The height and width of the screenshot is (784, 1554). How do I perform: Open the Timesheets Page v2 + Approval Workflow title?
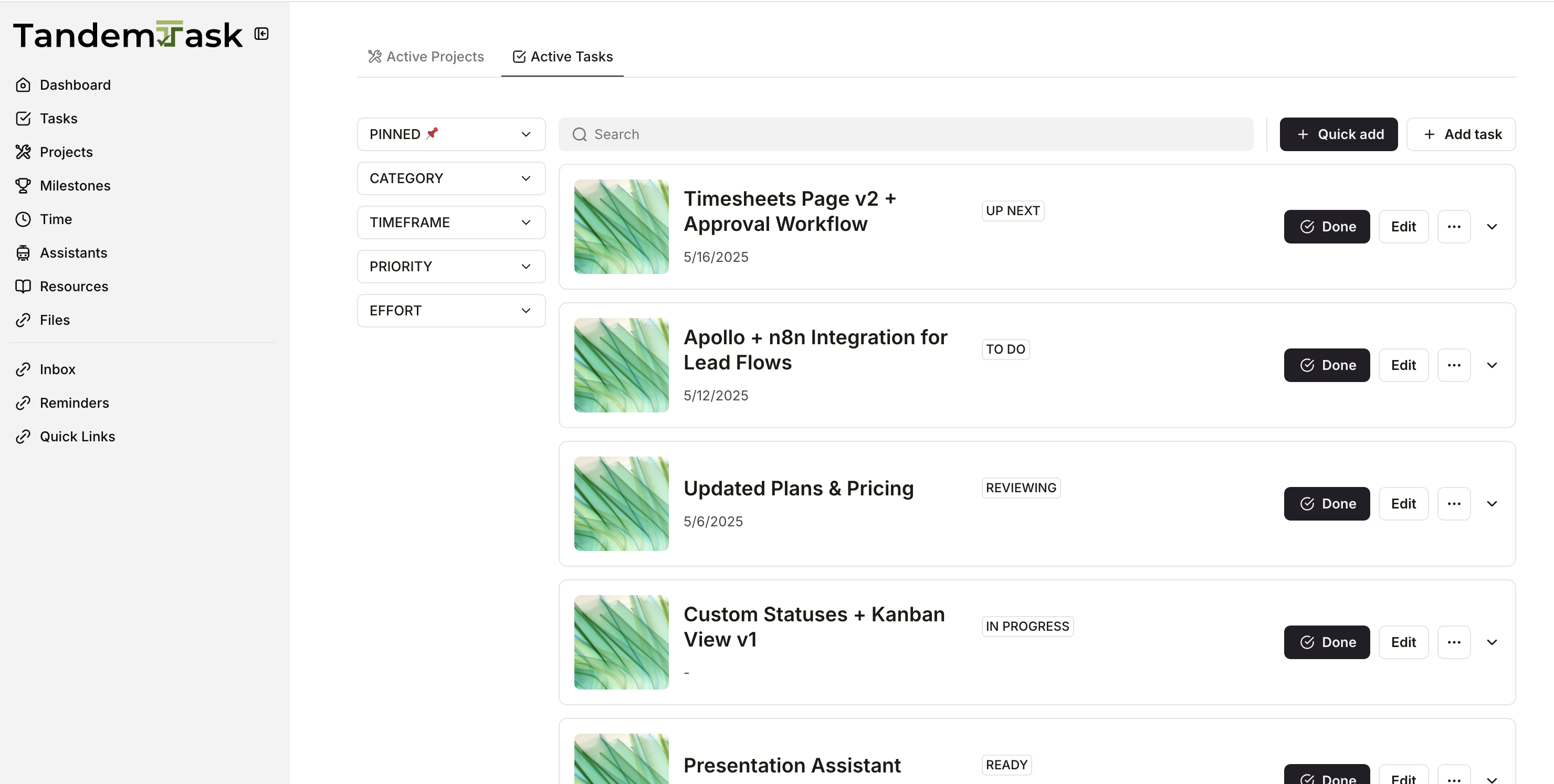pos(790,211)
